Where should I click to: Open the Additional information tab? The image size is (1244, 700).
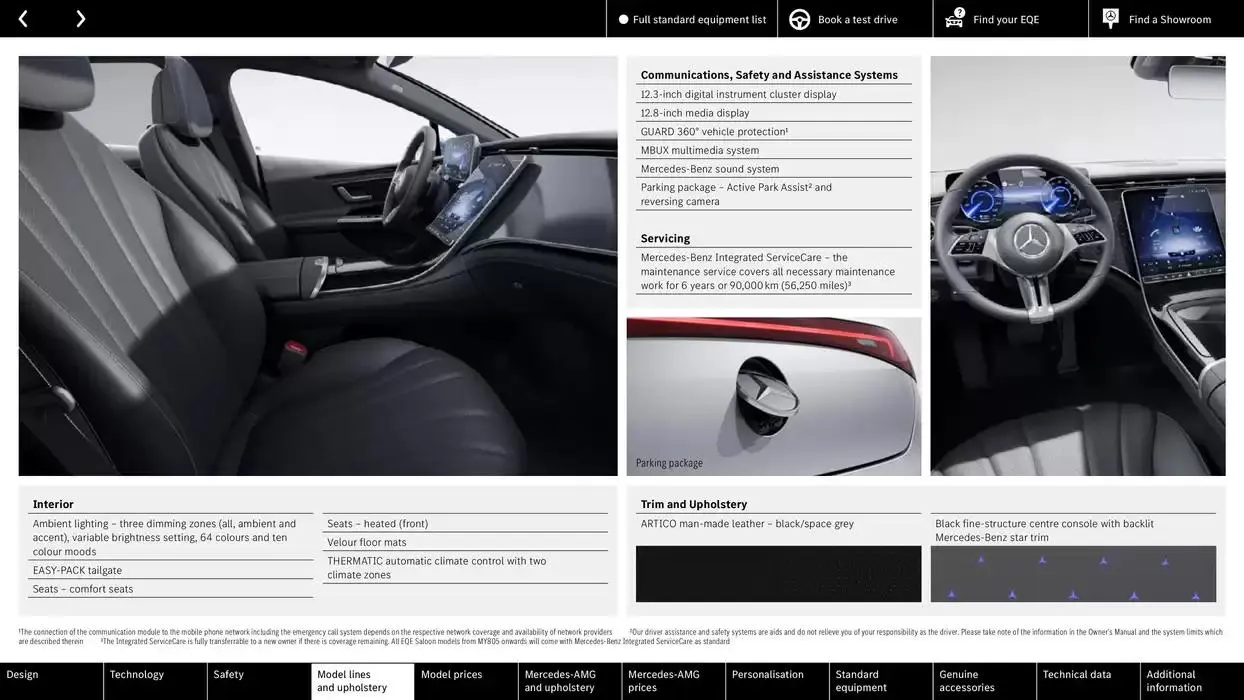coord(1192,681)
